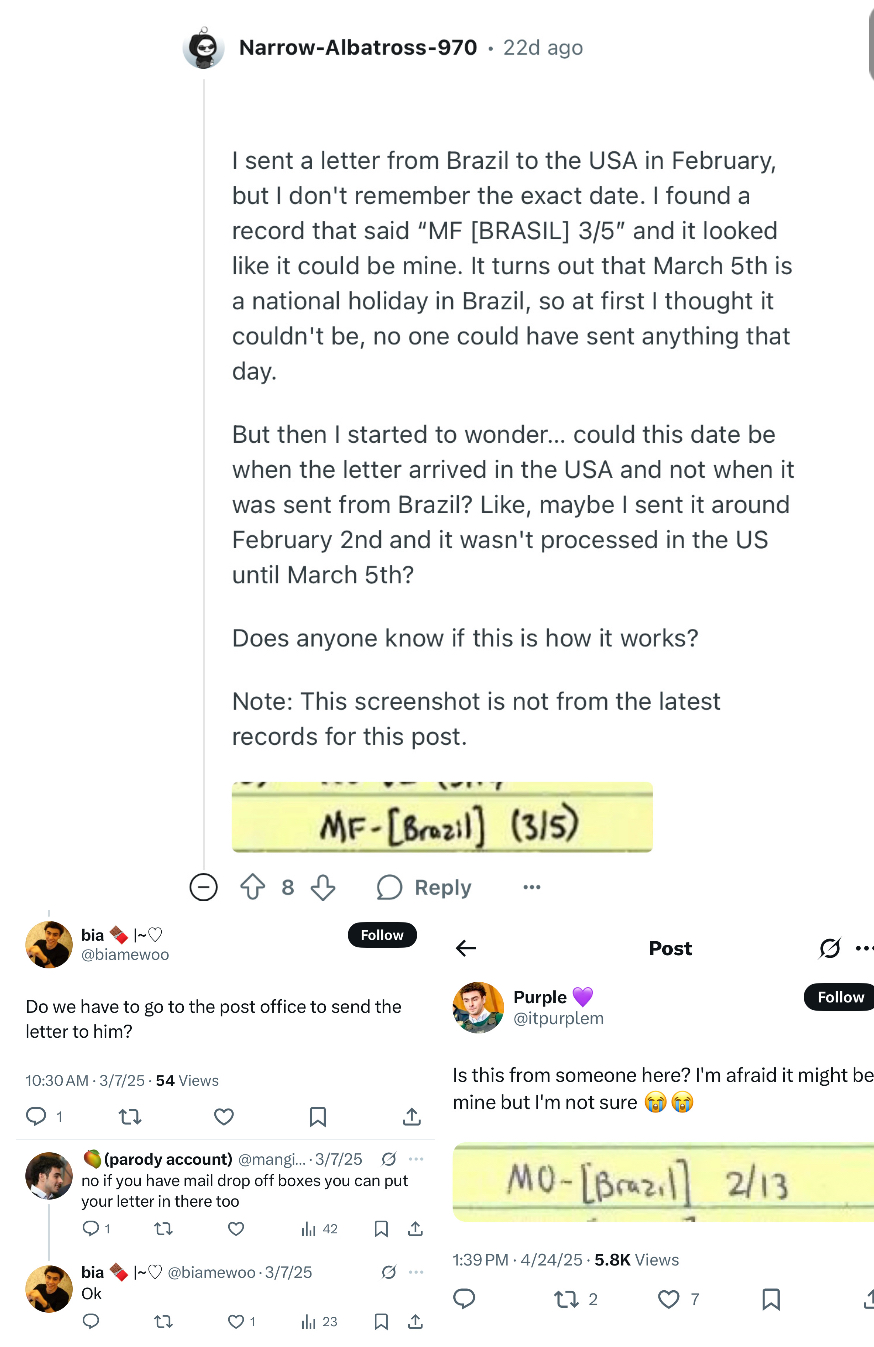Screen dimensions: 874x1347
Task: Retweet bia's main post-office tweet
Action: [130, 1116]
